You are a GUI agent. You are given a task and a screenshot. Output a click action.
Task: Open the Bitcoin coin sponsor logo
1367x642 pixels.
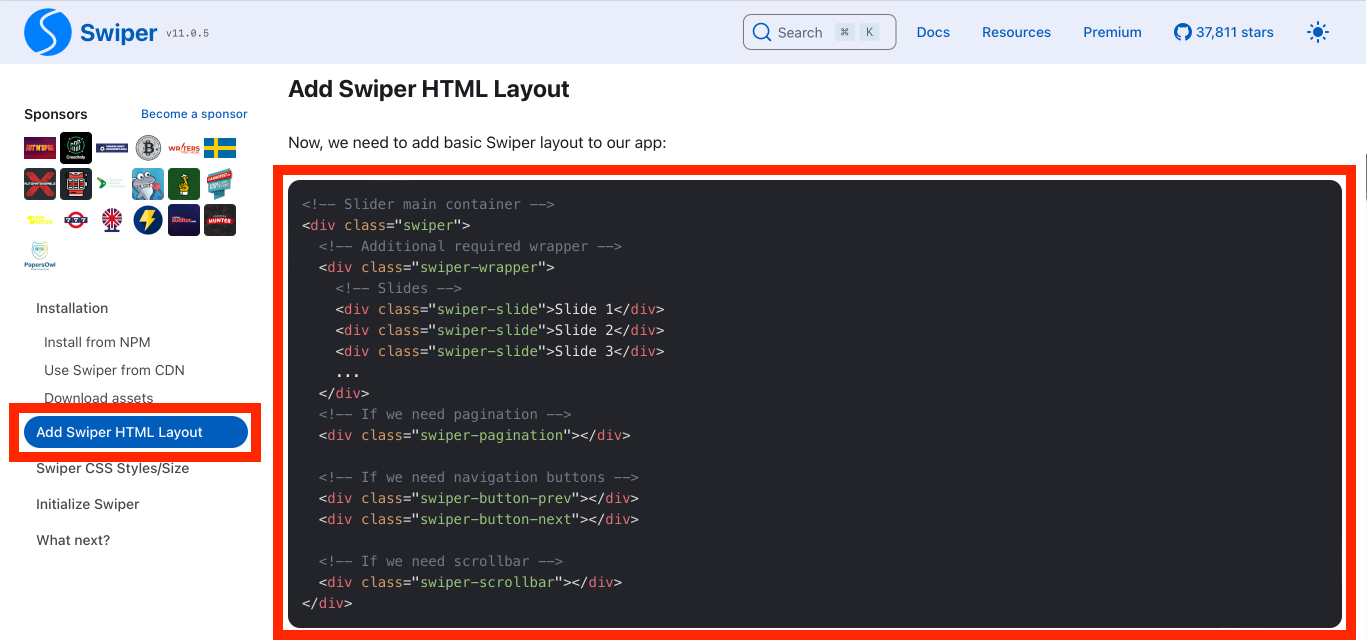tap(148, 148)
